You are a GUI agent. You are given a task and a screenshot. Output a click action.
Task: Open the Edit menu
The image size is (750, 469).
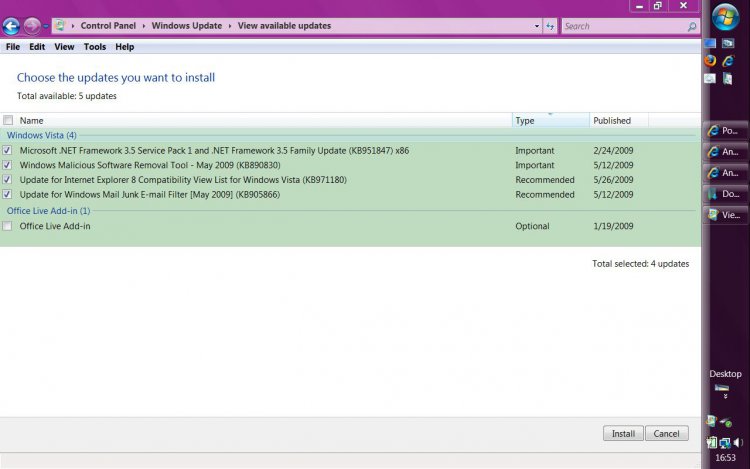coord(37,47)
